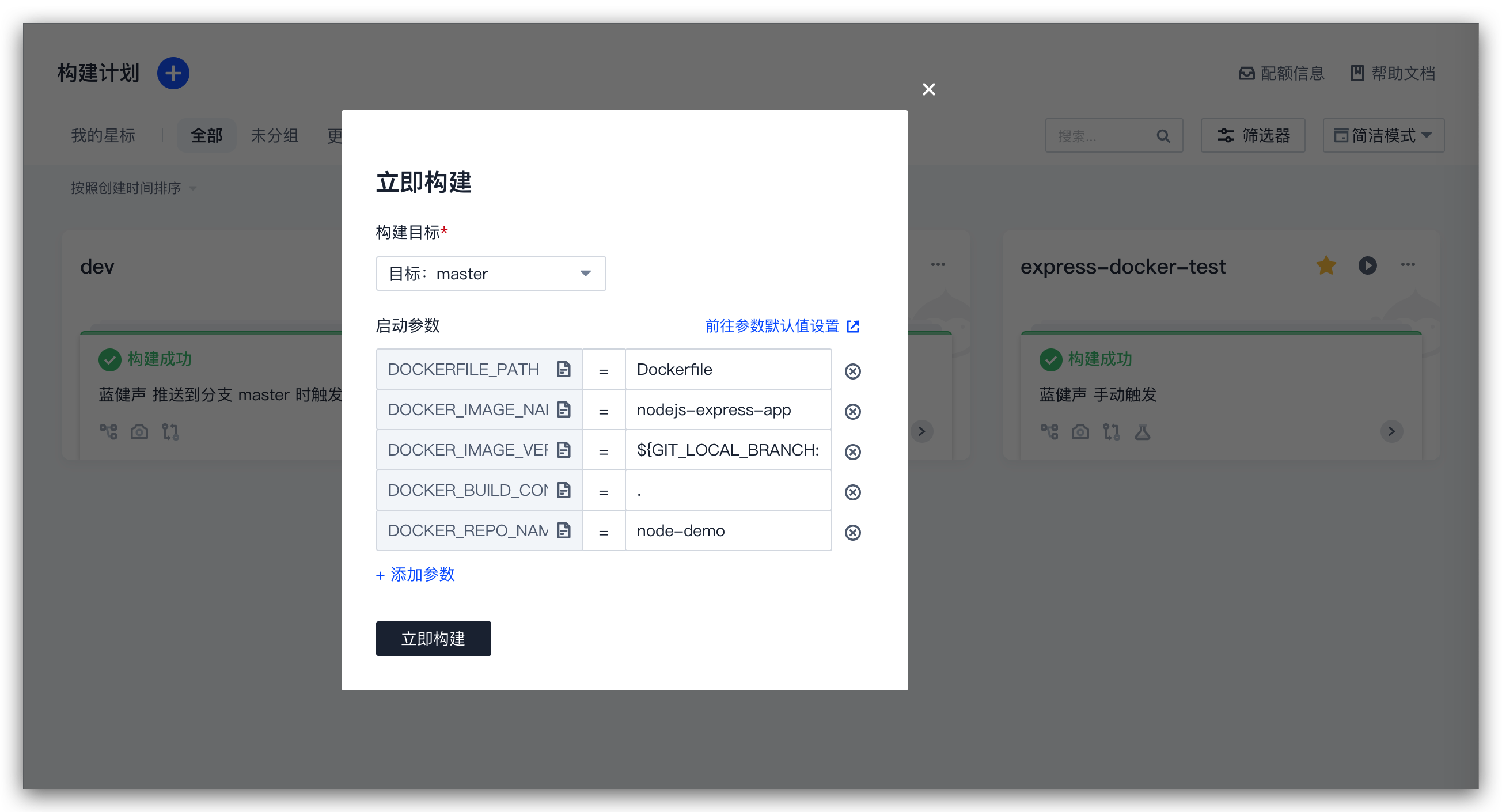The height and width of the screenshot is (812, 1502).
Task: Edit the nodejs-express-app value field
Action: tap(729, 409)
